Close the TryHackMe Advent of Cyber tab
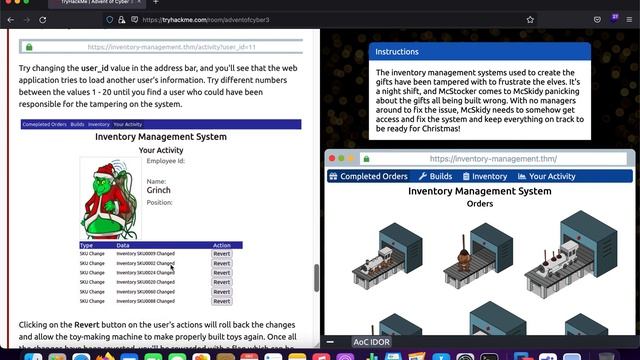The height and width of the screenshot is (360, 640). click(x=139, y=2)
